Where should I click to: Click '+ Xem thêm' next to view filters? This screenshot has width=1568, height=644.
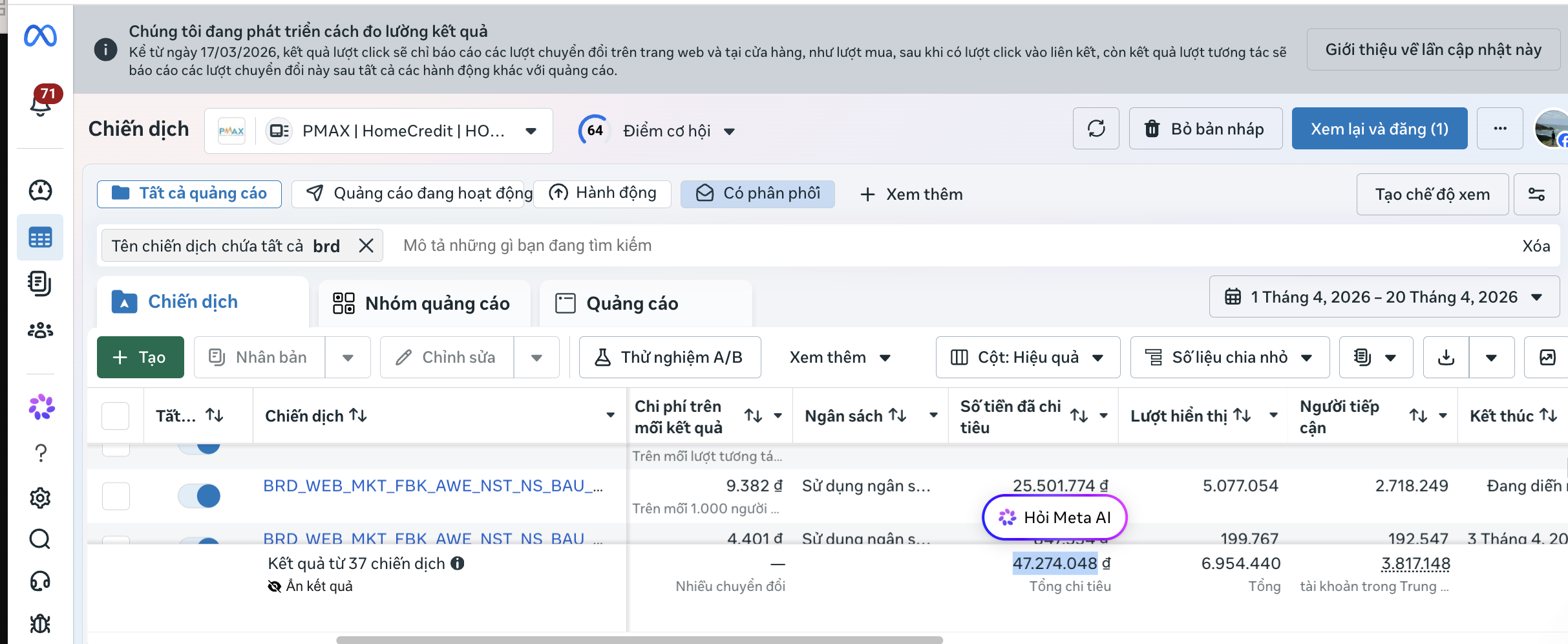912,194
